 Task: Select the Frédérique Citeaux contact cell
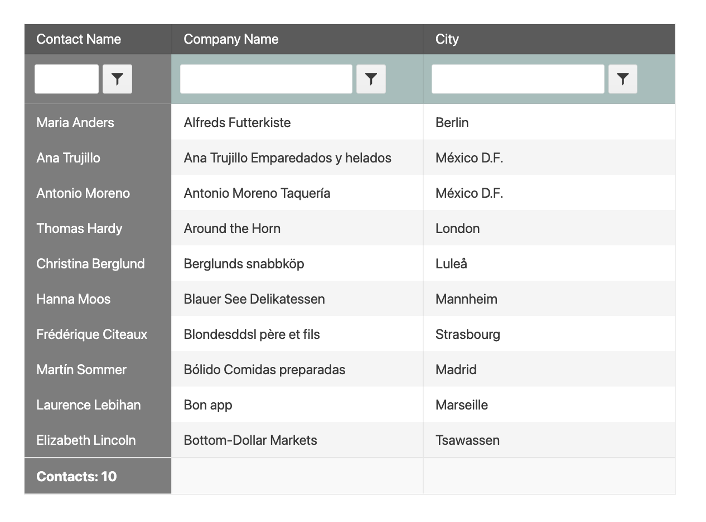92,335
